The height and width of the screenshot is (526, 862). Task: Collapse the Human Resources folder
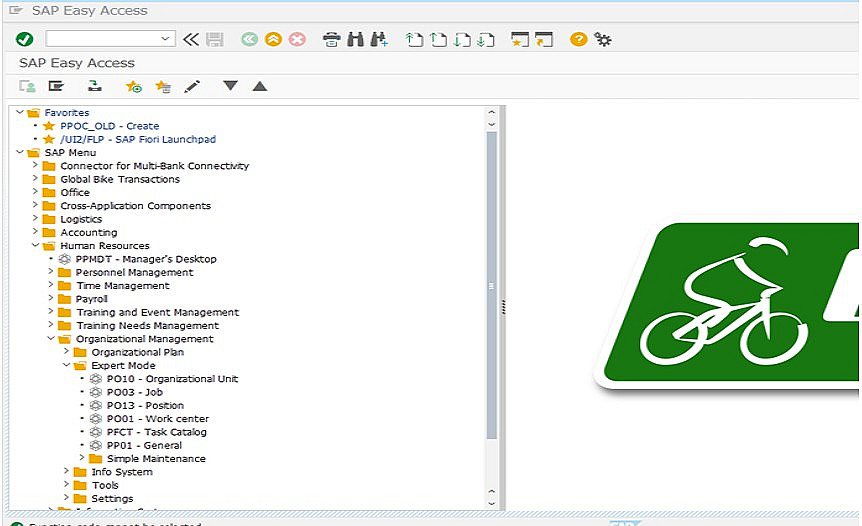pos(35,245)
